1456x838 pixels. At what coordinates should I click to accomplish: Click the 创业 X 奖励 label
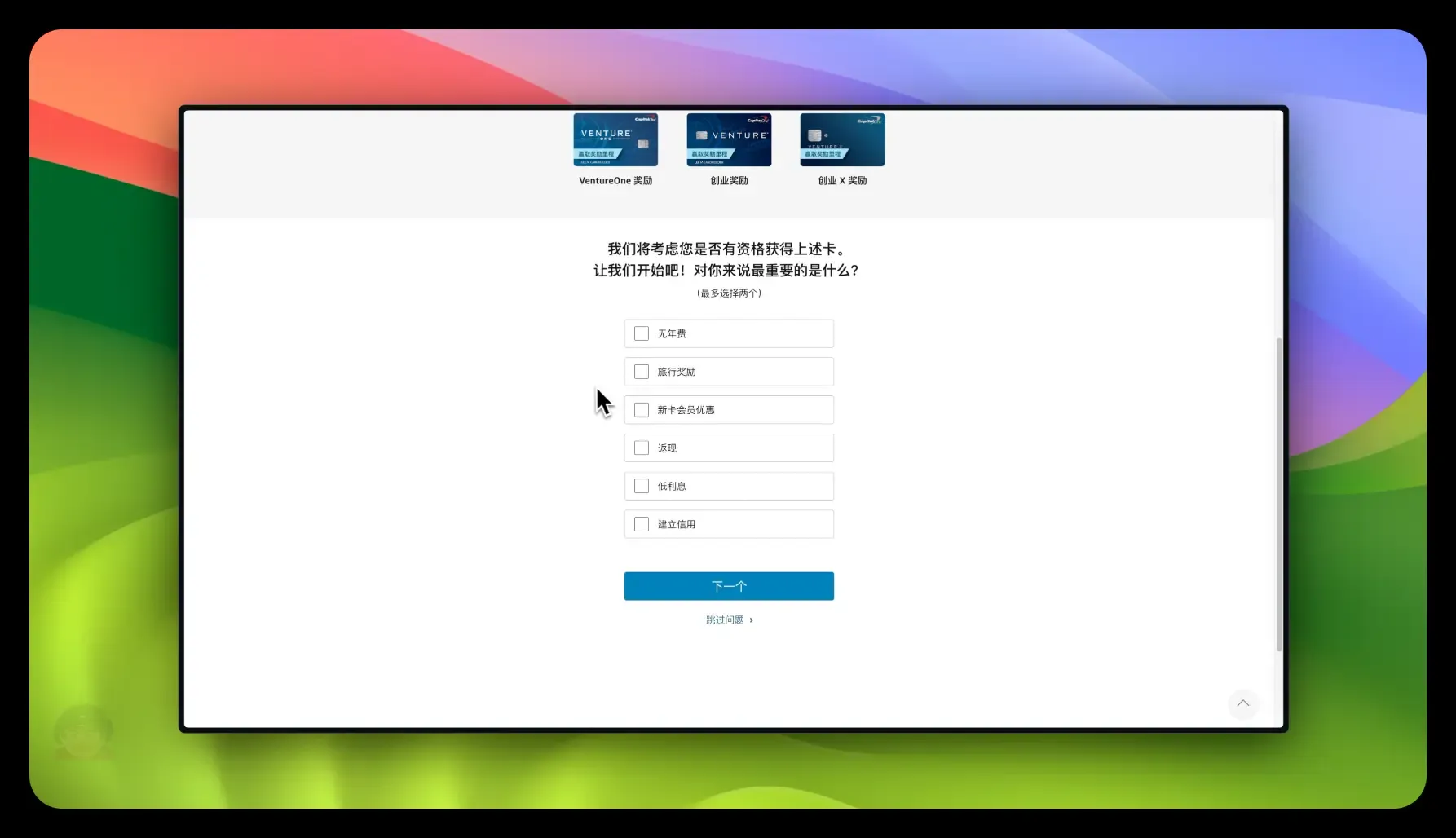click(x=842, y=181)
